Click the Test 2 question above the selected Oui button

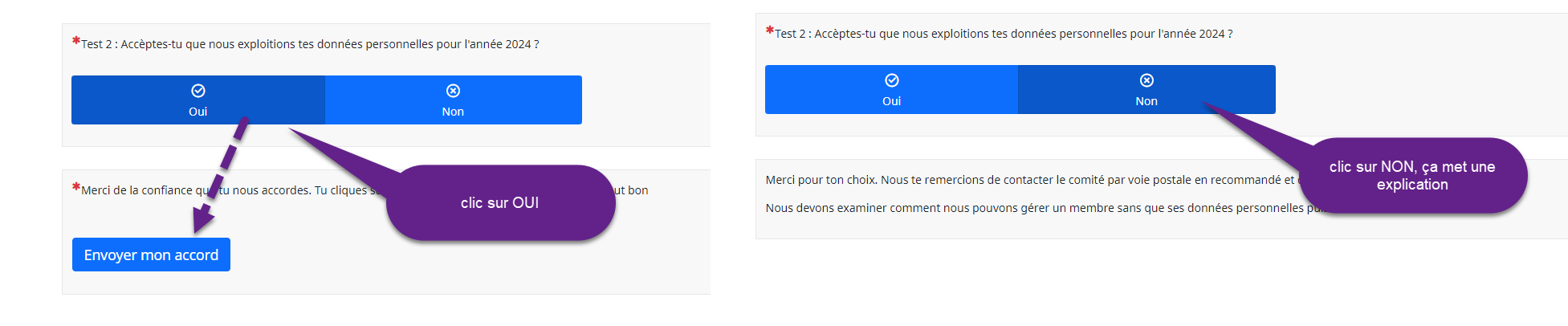[310, 44]
